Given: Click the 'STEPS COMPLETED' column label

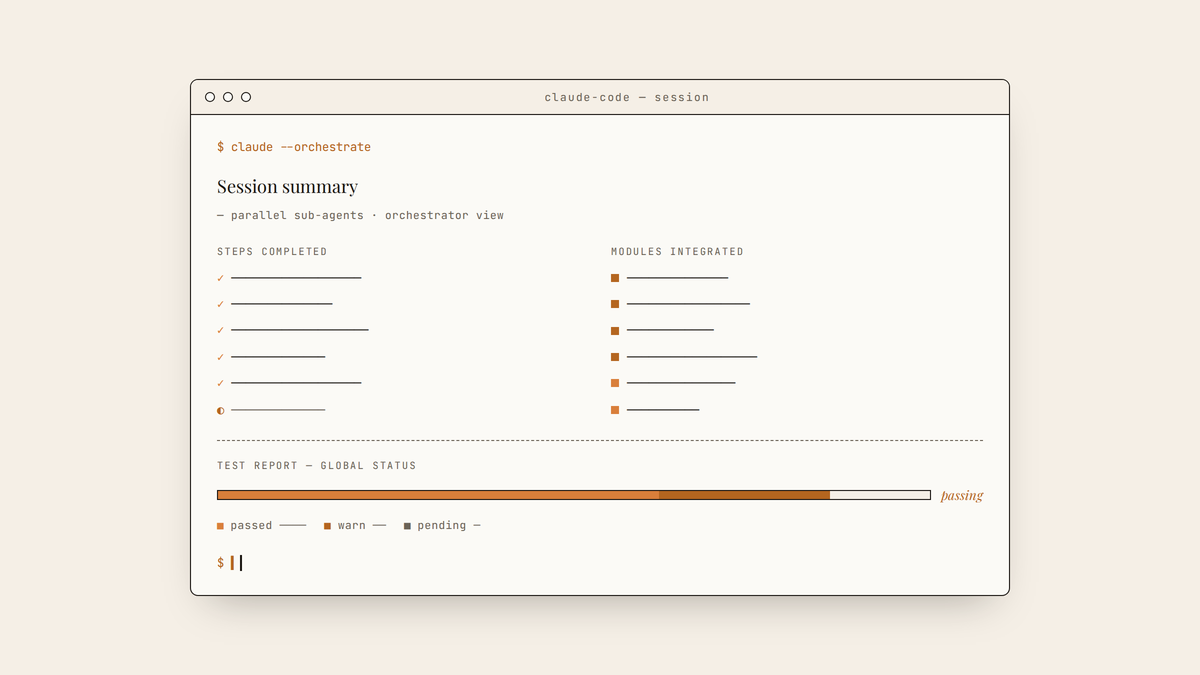Looking at the screenshot, I should point(272,252).
